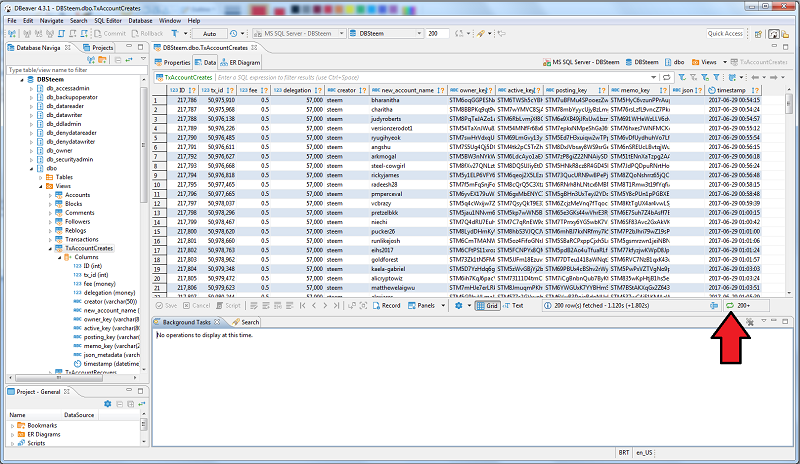Click the MS SQL Server - DBSteem breadcrumb link
Viewport: 800px width, 464px height.
[581, 62]
